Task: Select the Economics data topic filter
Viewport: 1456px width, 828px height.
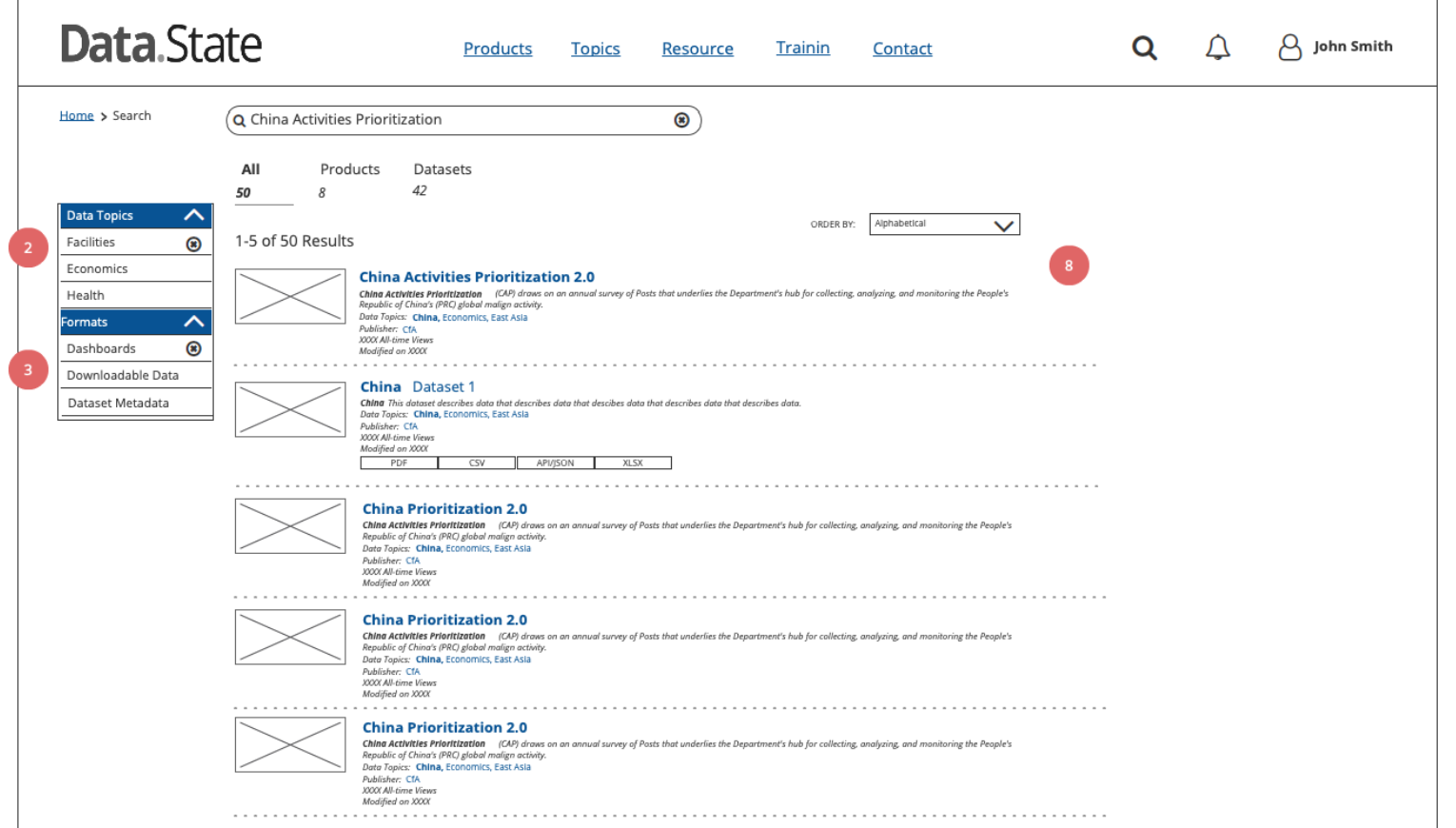Action: [97, 268]
